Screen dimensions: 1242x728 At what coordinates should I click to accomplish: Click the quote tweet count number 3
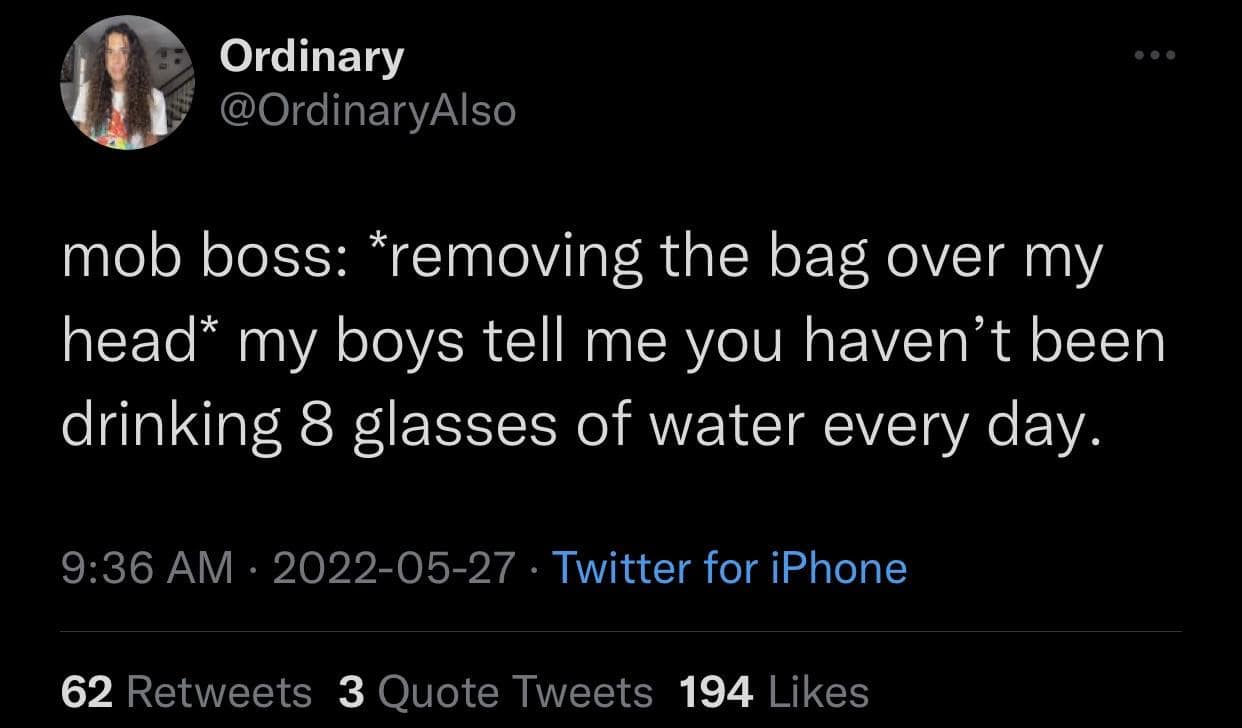pos(350,691)
